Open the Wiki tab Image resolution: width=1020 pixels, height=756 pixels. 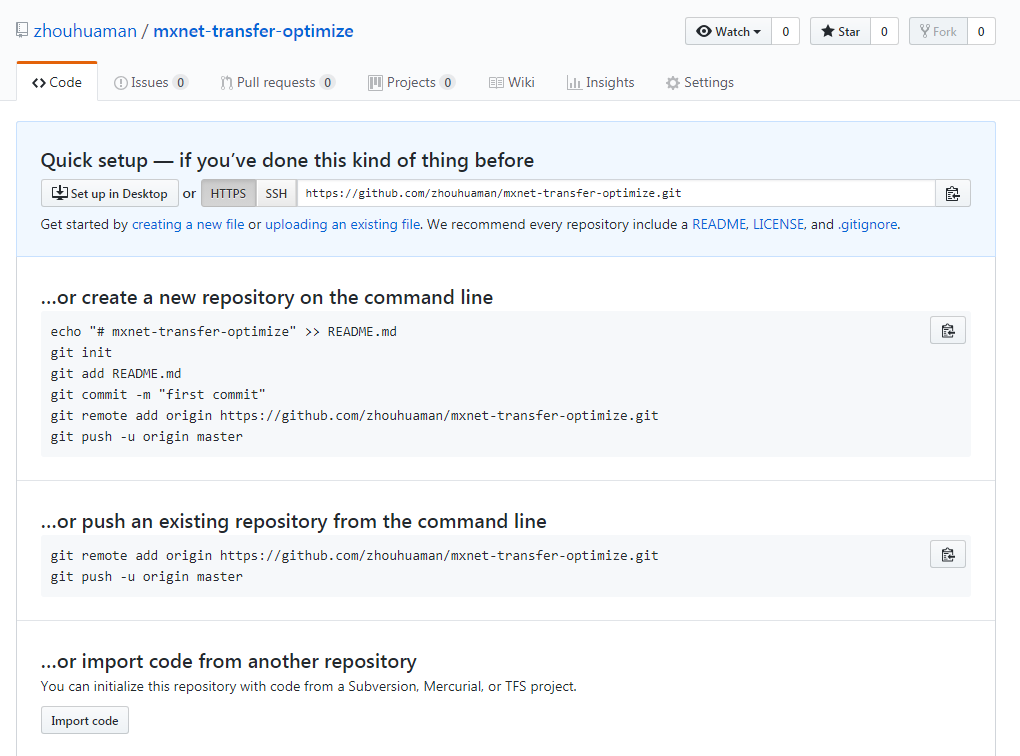point(512,83)
